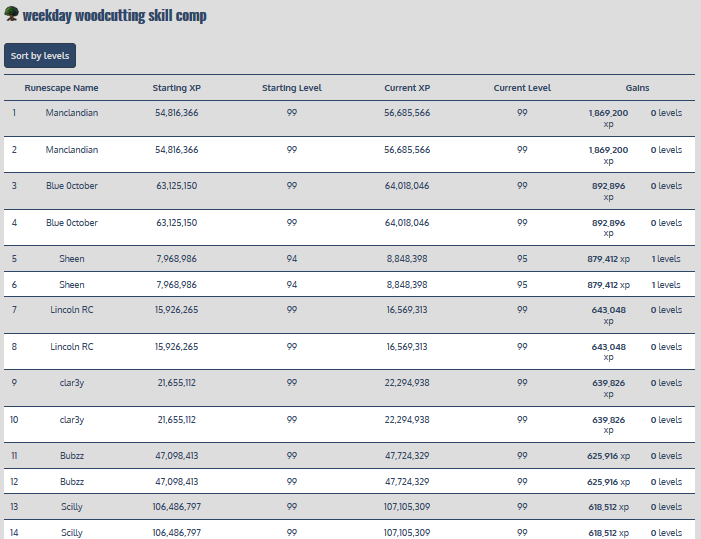Click player Bubzz in row 12
The width and height of the screenshot is (701, 539).
tap(72, 482)
